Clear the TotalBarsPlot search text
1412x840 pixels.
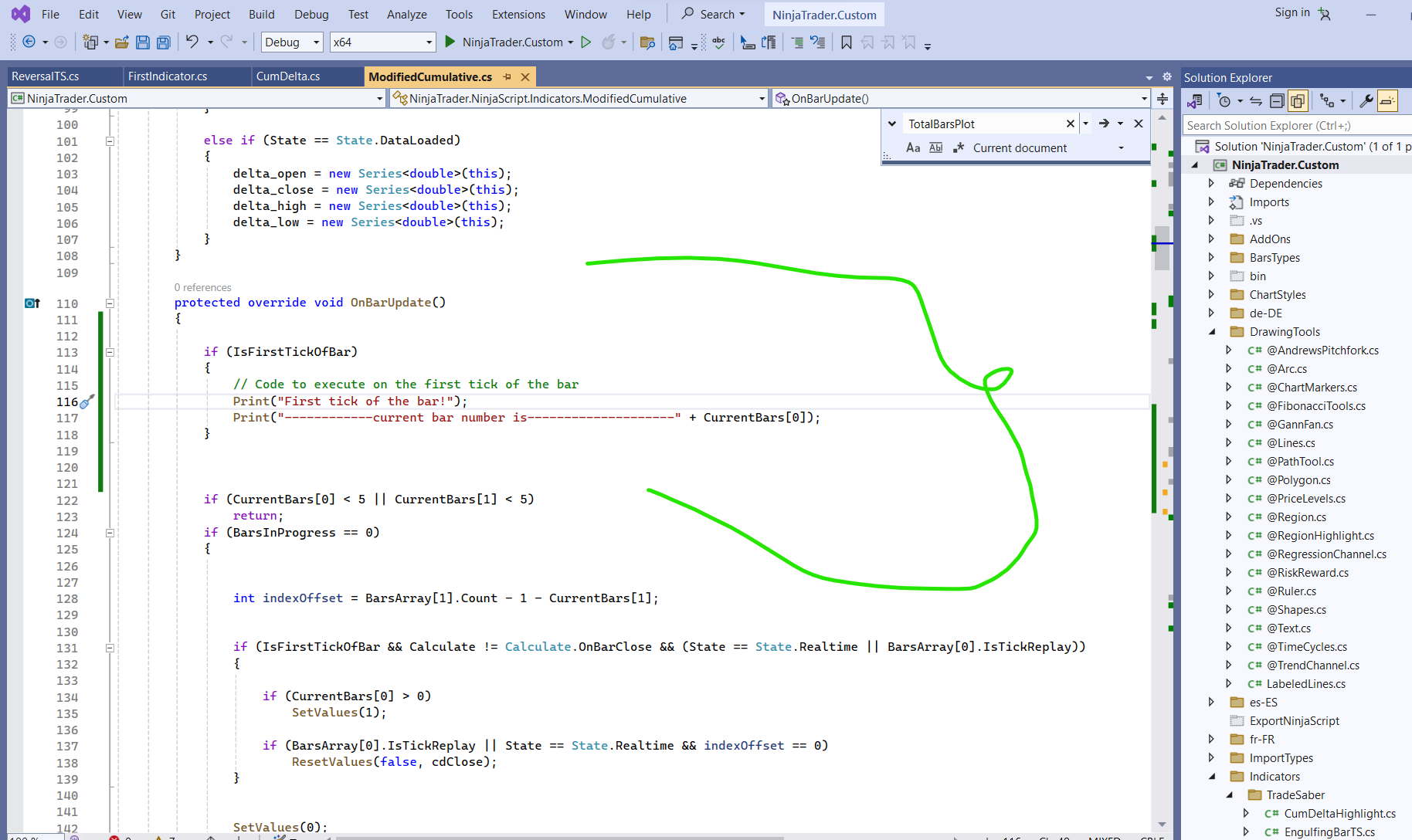click(1071, 124)
